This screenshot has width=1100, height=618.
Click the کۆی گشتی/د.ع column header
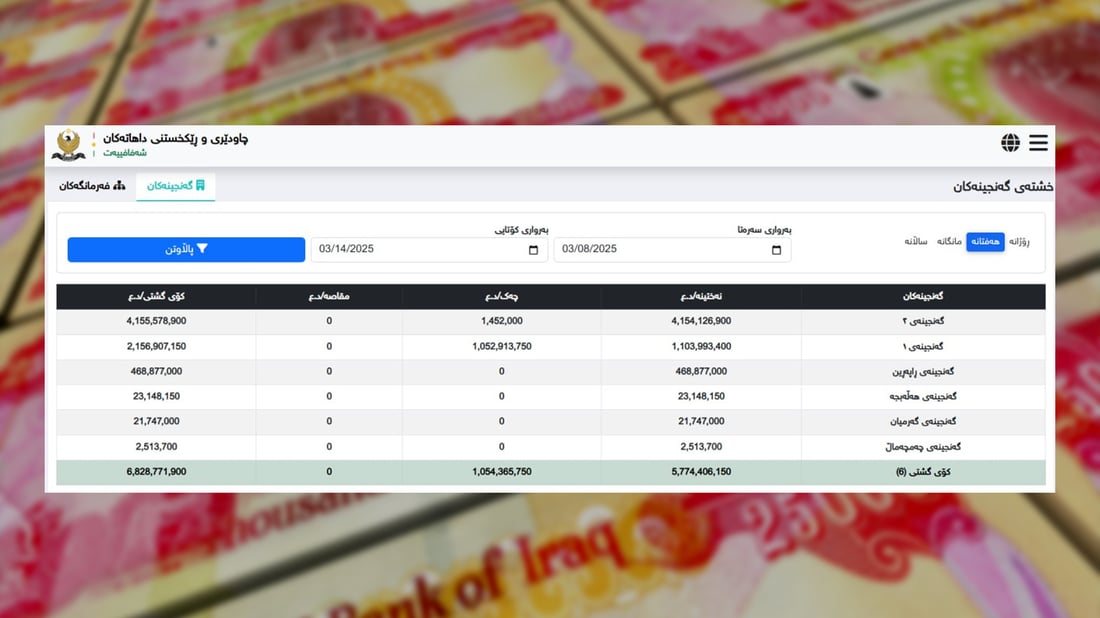click(156, 297)
